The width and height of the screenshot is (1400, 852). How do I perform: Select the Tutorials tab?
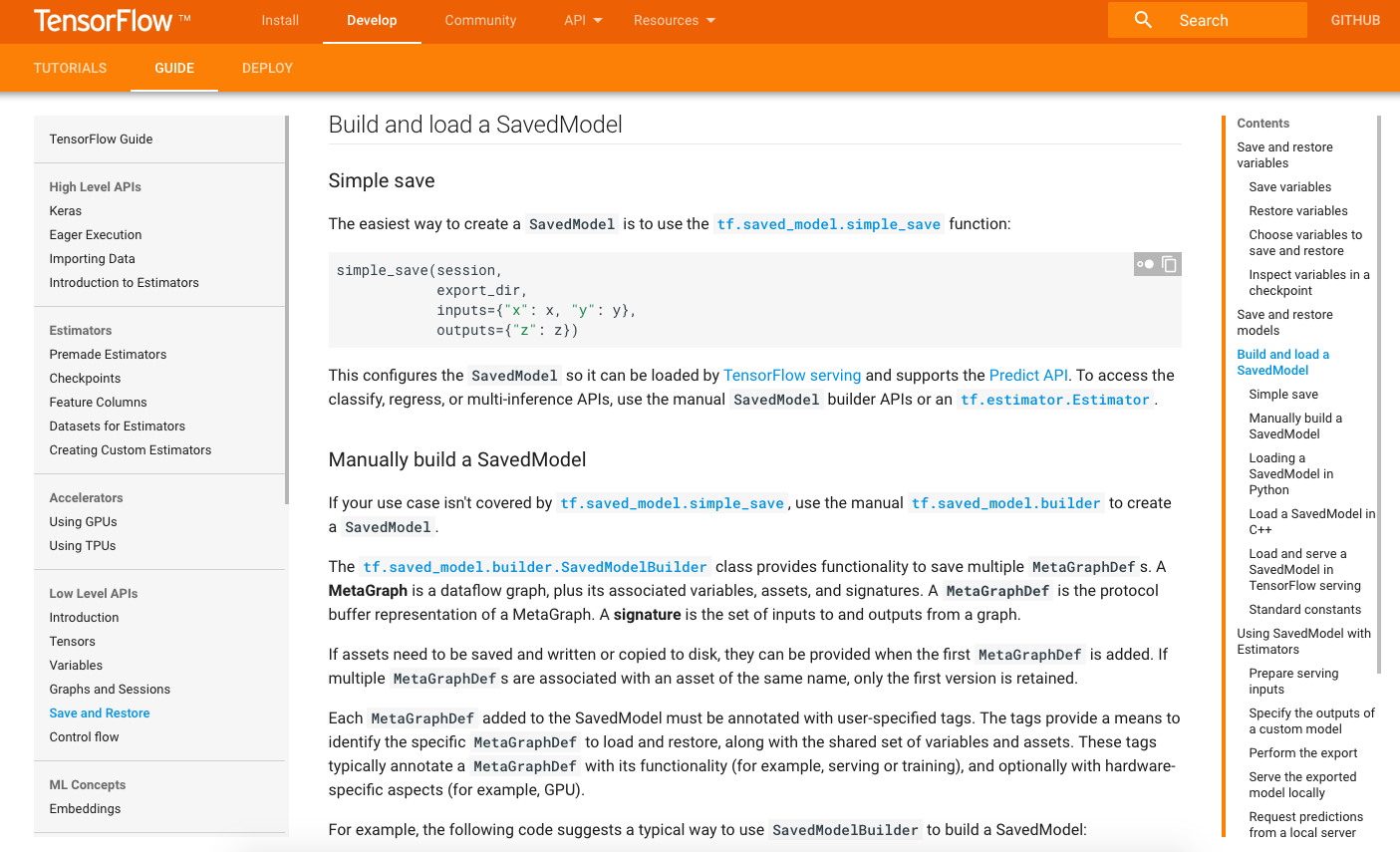pos(70,68)
